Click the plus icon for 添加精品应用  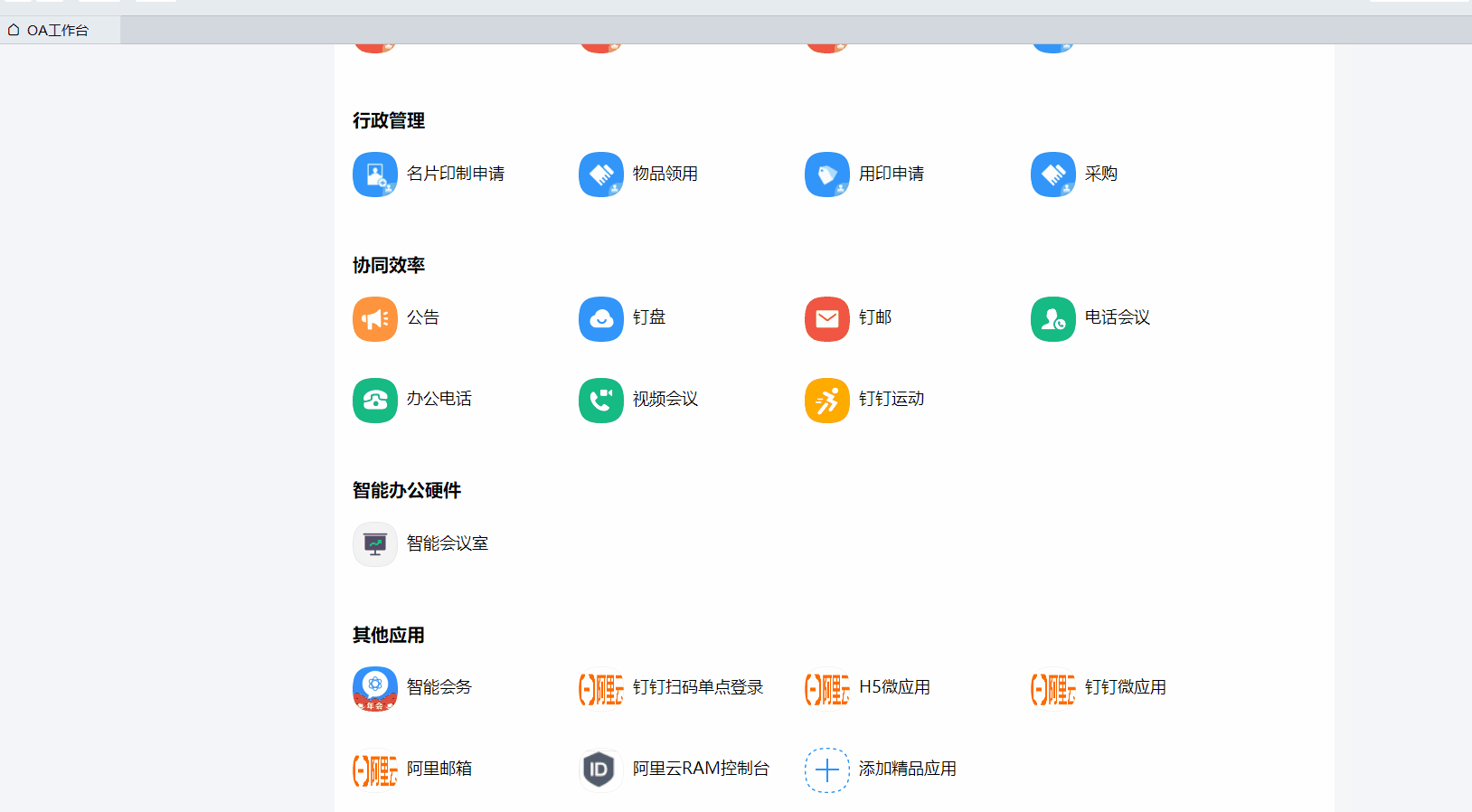[x=827, y=770]
